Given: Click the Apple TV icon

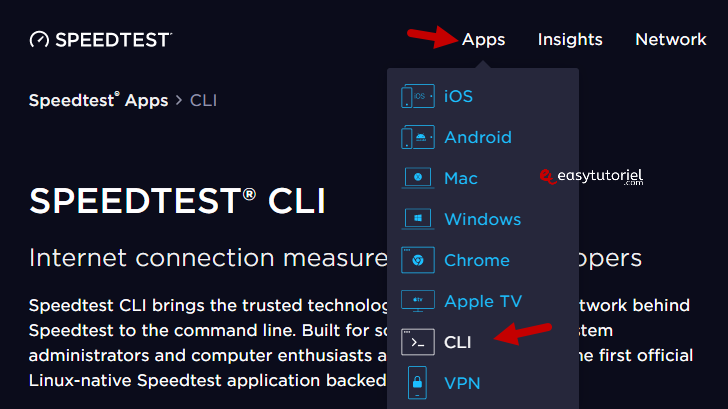Looking at the screenshot, I should [x=418, y=301].
